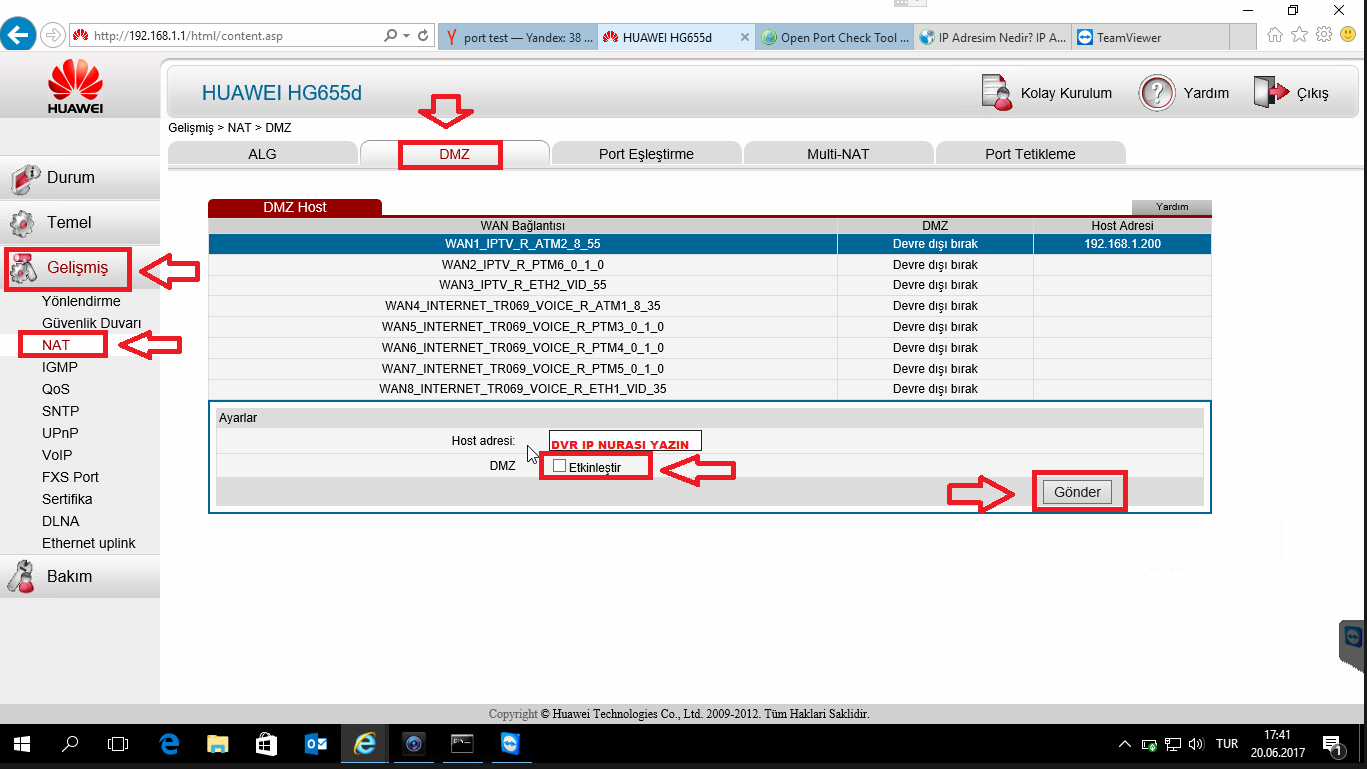Refresh the page with the reload icon
Image resolution: width=1367 pixels, height=769 pixels.
click(424, 35)
